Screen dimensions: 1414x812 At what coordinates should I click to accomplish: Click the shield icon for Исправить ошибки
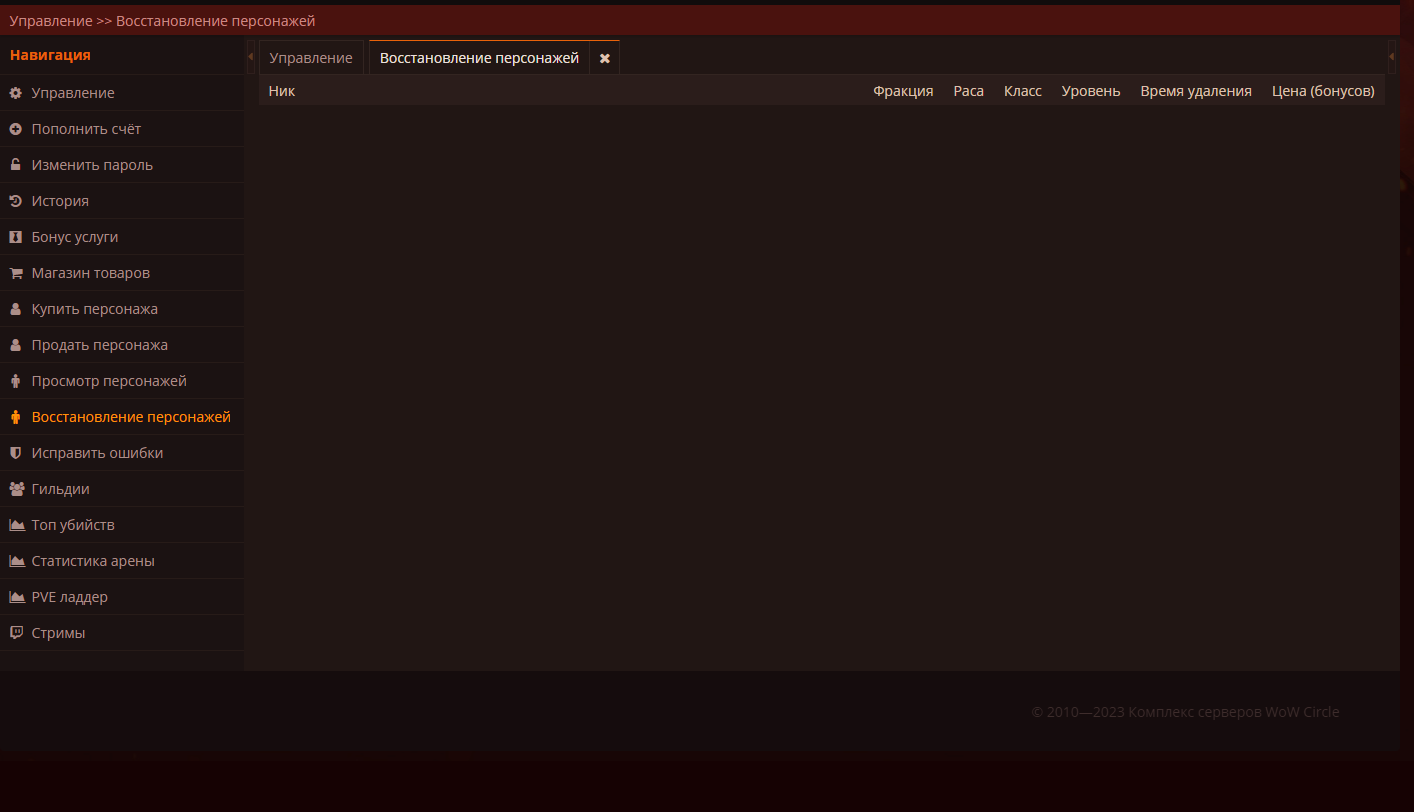click(16, 453)
